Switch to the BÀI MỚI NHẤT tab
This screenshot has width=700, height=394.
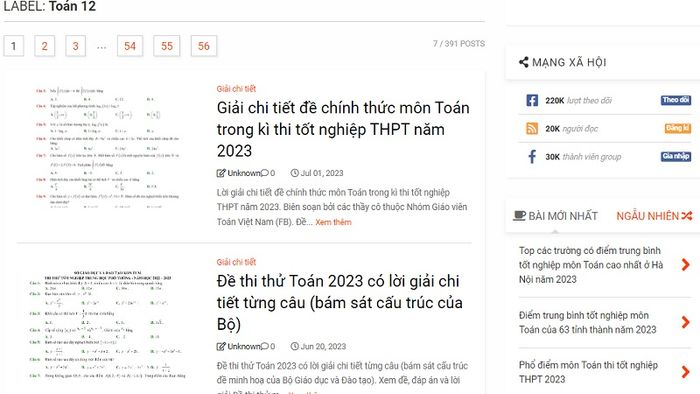tap(555, 216)
